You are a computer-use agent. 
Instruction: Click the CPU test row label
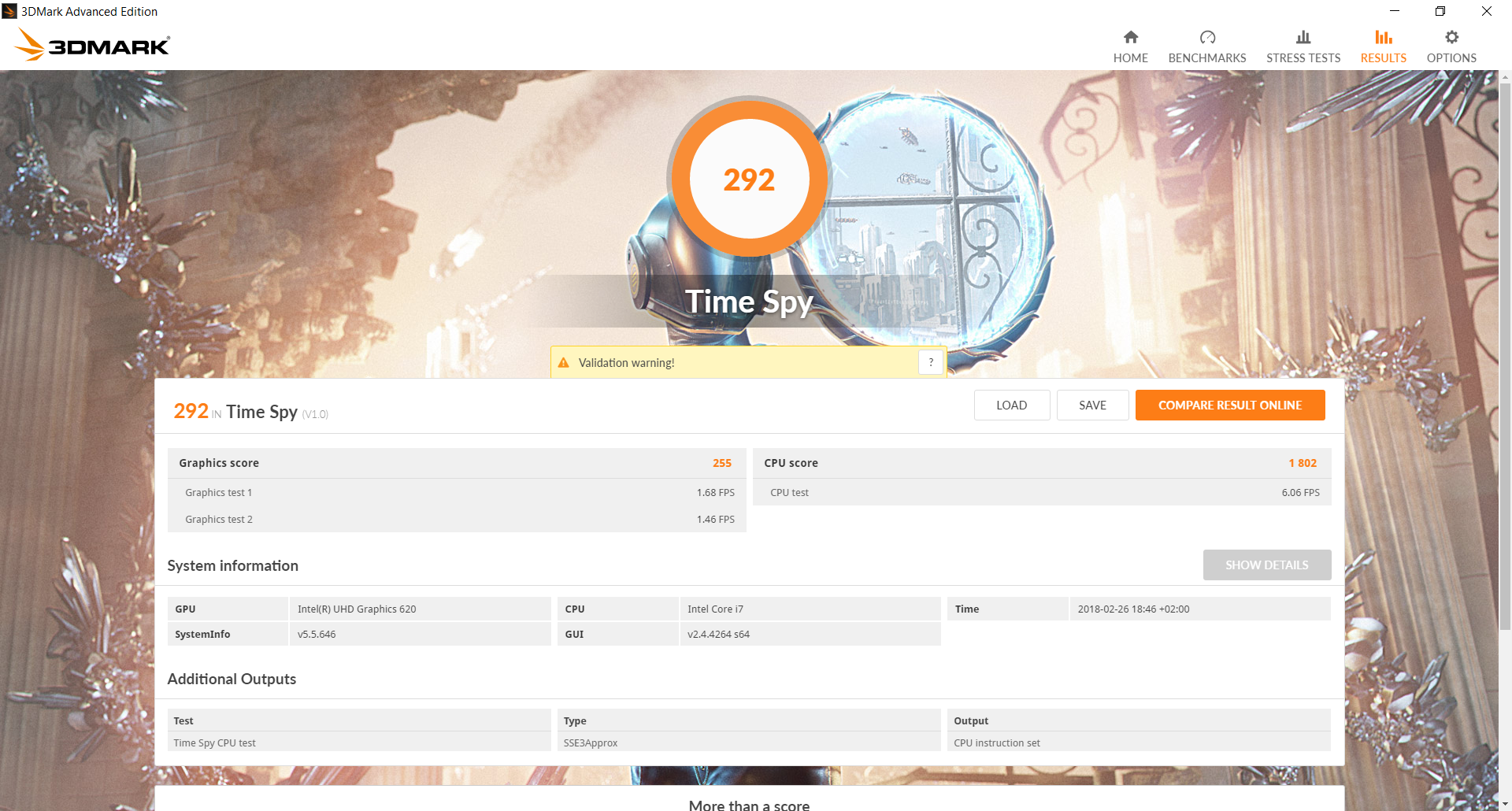click(x=789, y=493)
